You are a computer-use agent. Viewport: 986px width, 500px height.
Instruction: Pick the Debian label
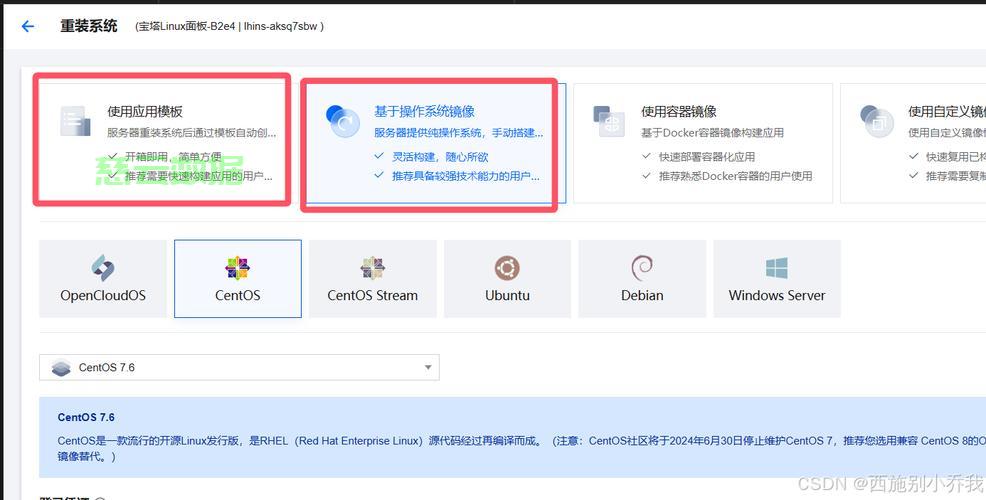(642, 296)
